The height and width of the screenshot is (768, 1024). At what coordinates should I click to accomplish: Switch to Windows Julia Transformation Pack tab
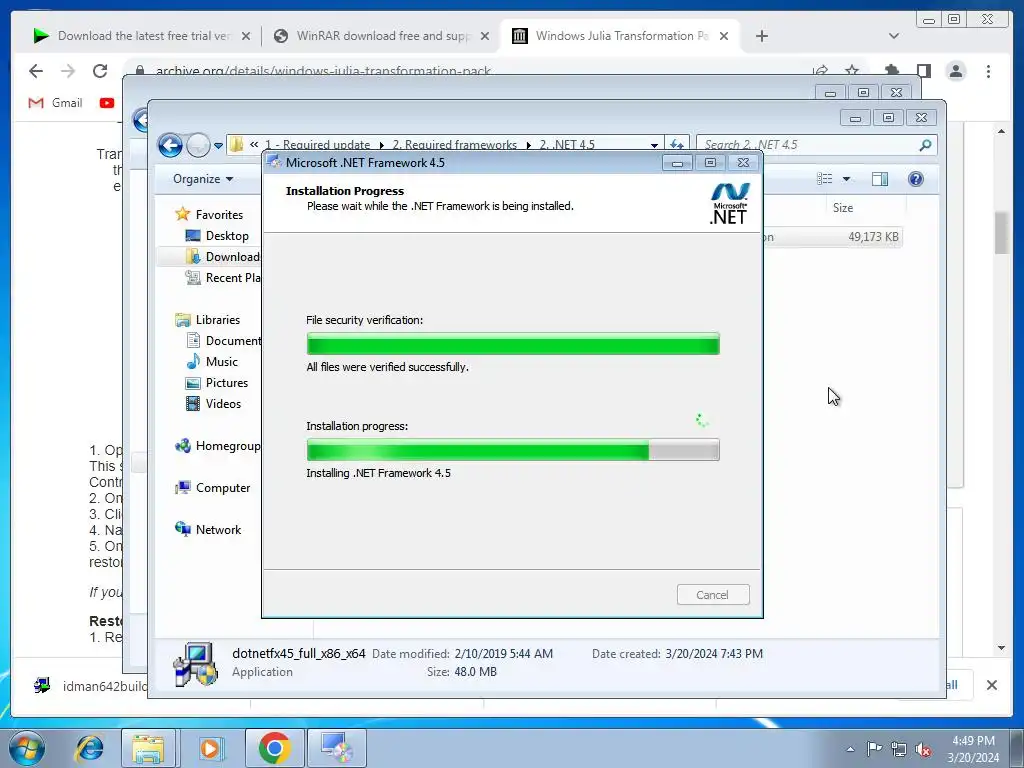click(620, 36)
